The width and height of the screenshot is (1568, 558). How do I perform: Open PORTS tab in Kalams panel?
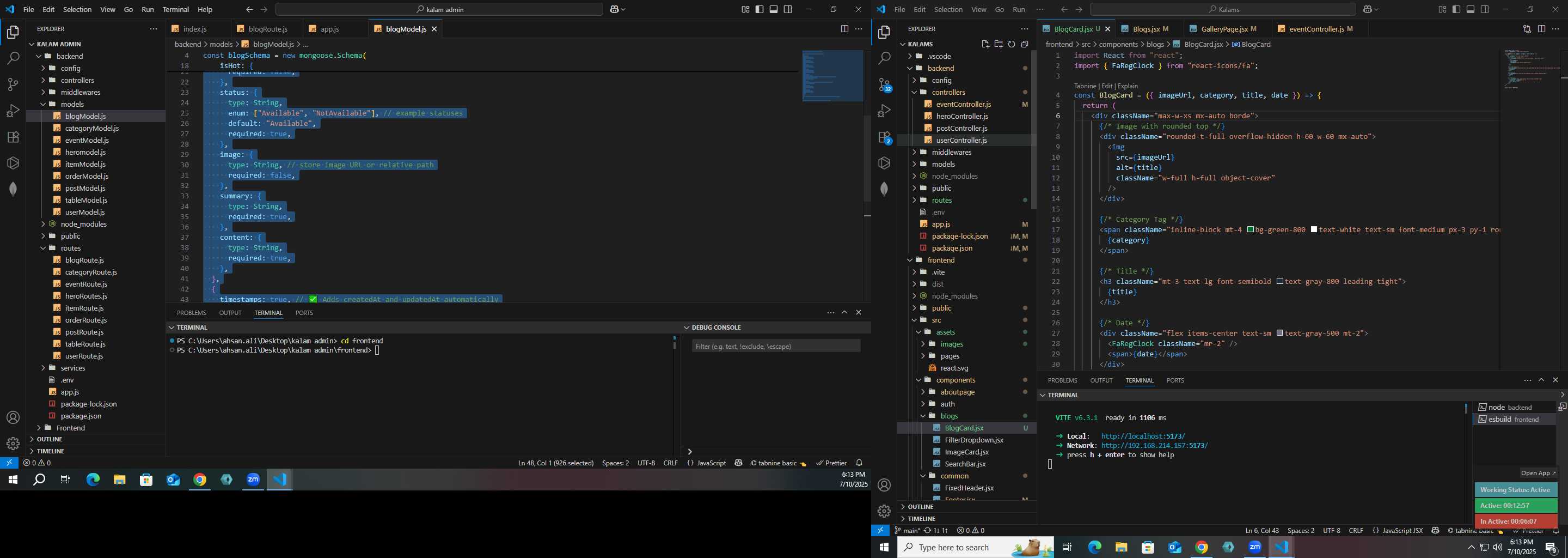pos(1175,381)
